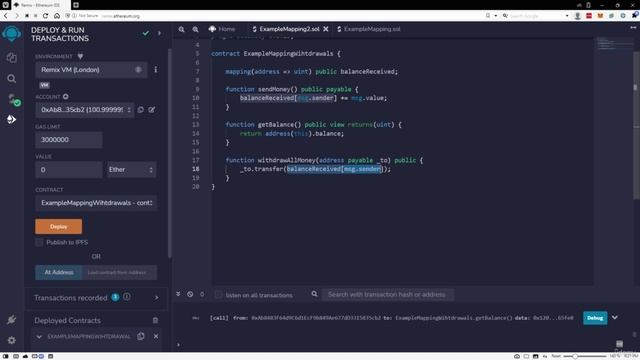Switch to the Home tab
Viewport: 640px width, 360px height.
pos(222,29)
